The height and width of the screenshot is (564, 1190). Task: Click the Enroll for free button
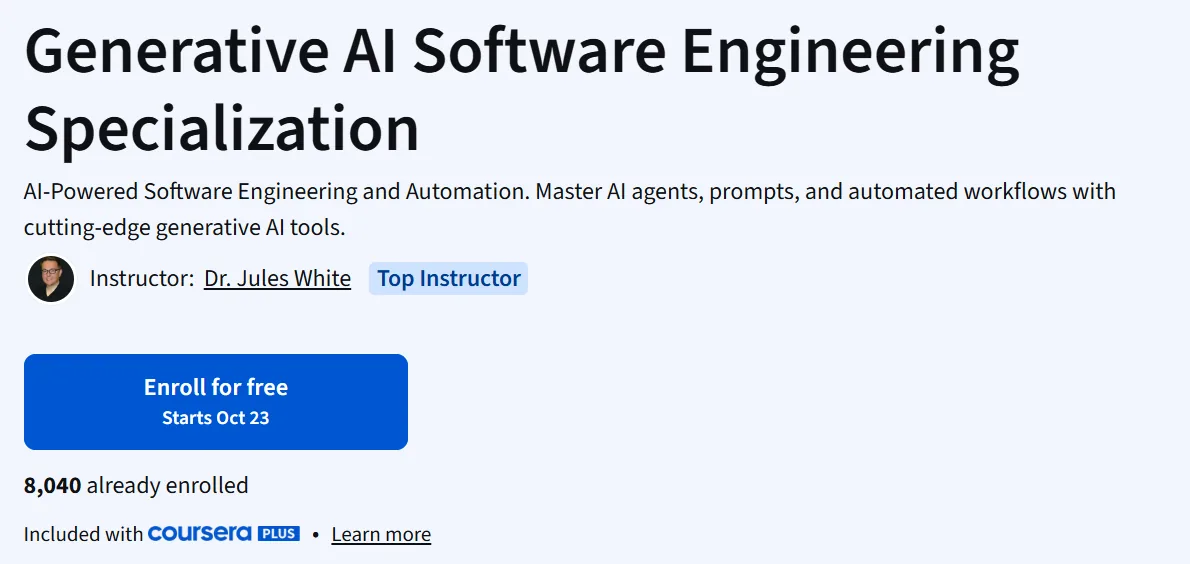coord(216,402)
